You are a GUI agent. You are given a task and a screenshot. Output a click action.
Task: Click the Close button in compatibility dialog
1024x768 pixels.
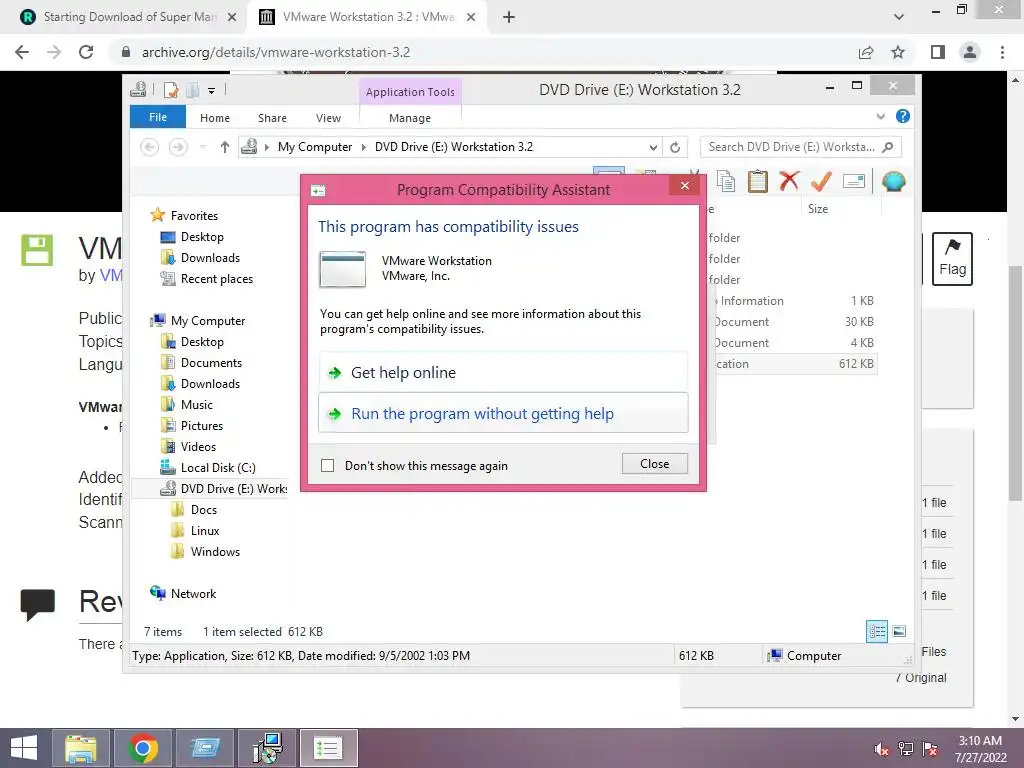click(x=654, y=464)
